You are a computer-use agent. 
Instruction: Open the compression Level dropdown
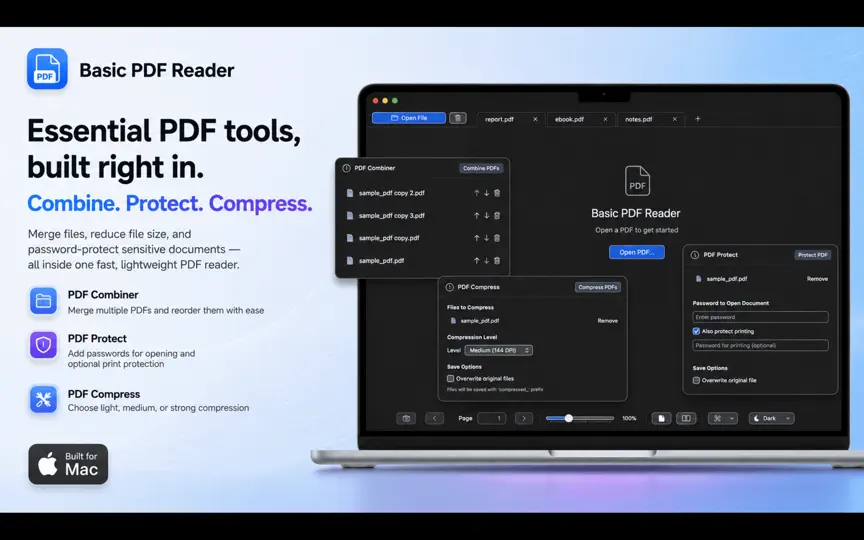click(x=498, y=350)
